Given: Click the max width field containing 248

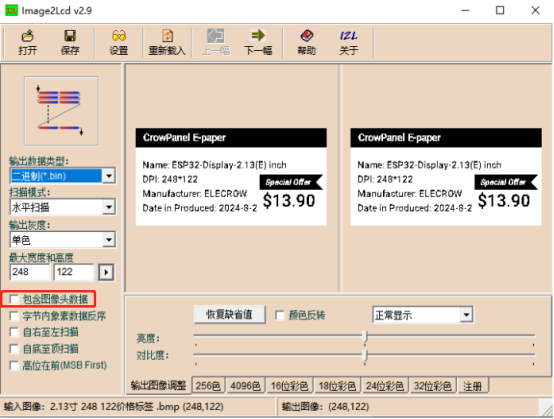Looking at the screenshot, I should [x=30, y=272].
